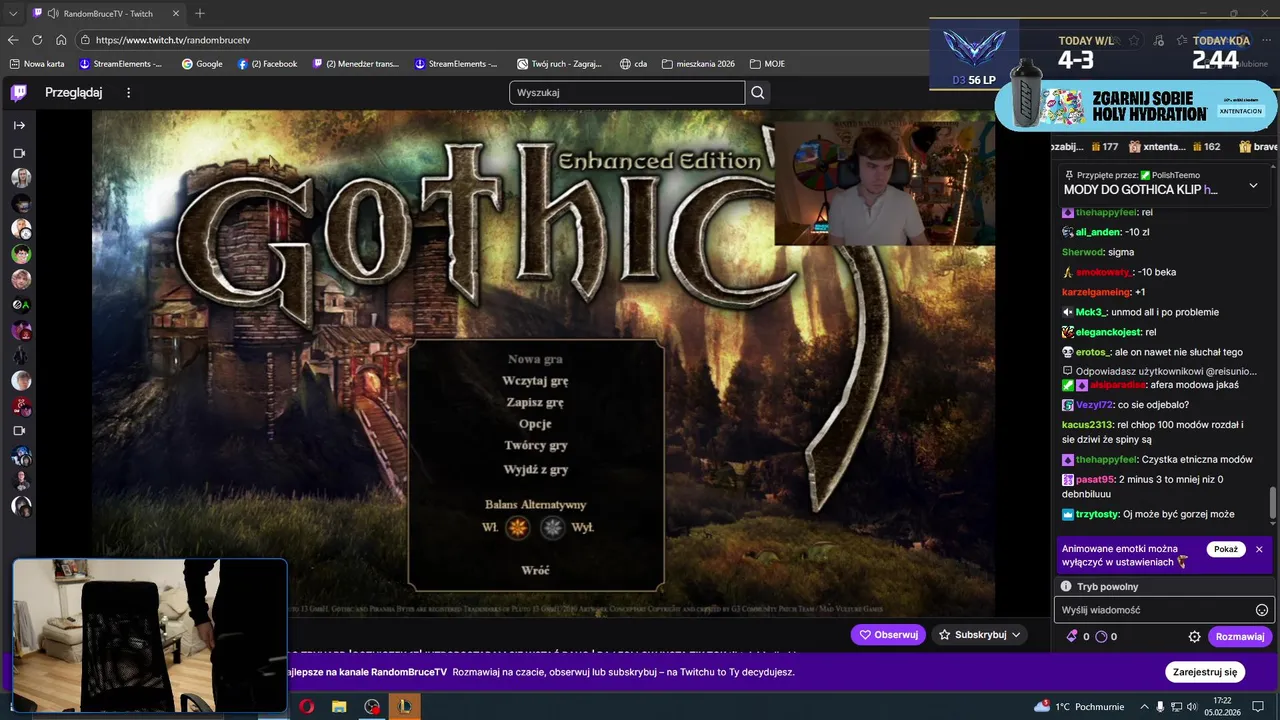
Task: Click chat username Sherwod
Action: (1082, 252)
